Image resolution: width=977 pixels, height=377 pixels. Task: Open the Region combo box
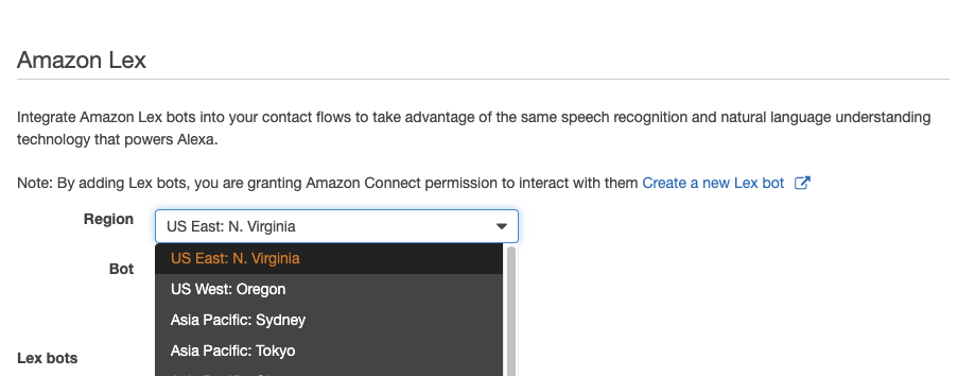(x=336, y=226)
